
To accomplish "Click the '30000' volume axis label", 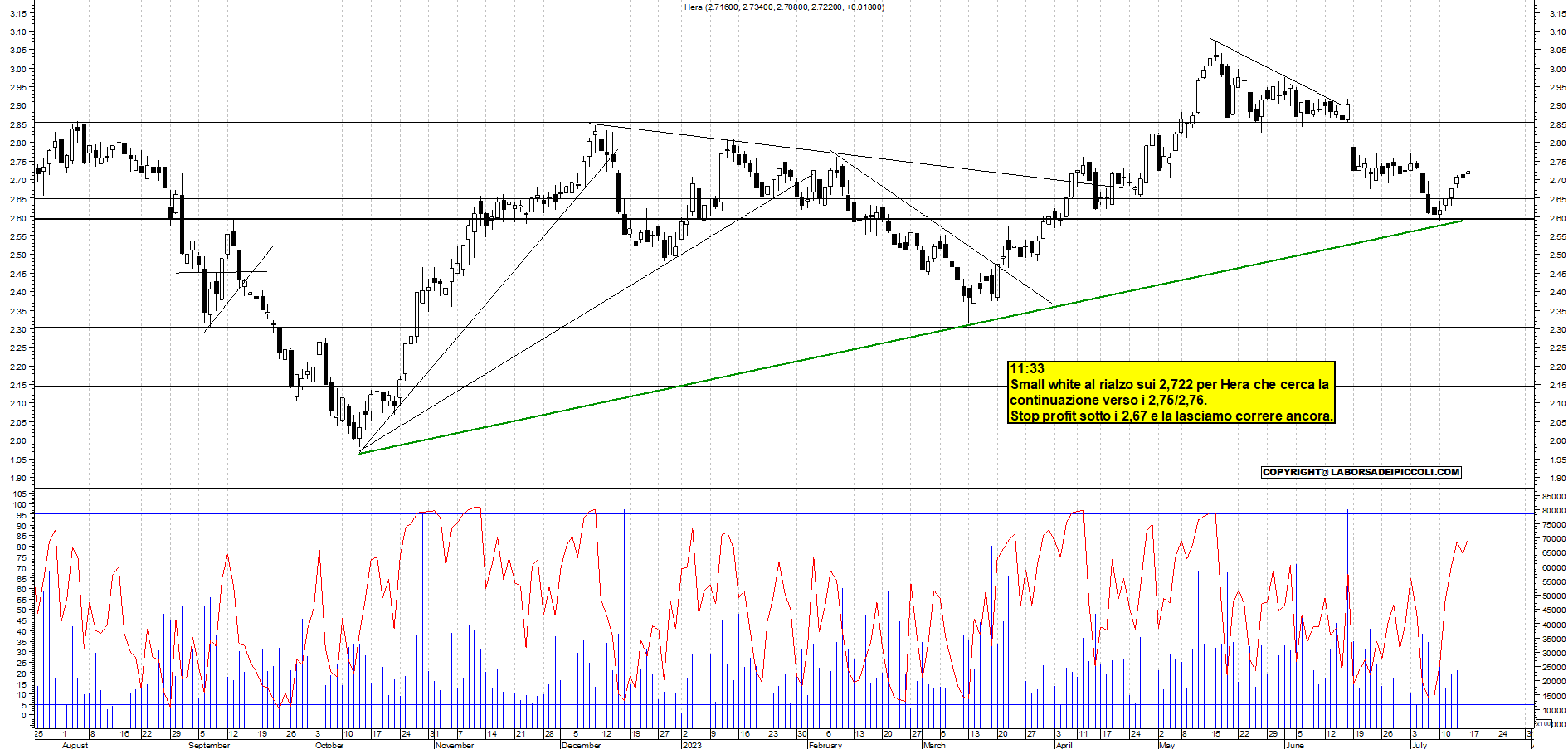I will (x=1554, y=653).
